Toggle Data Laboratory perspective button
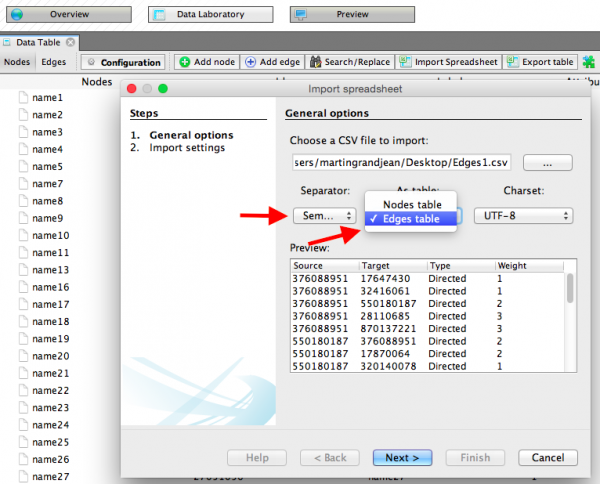Screen dimensions: 600x484 pos(210,15)
